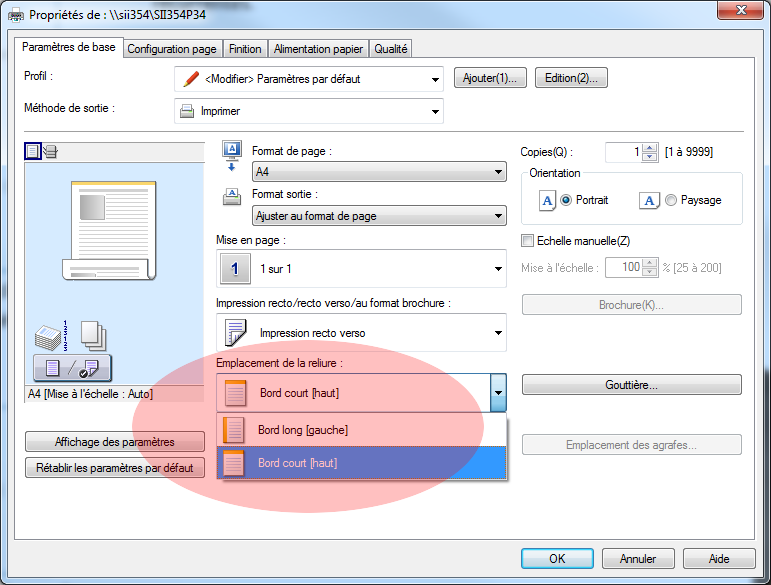The width and height of the screenshot is (771, 585).
Task: Click Rétablir les paramètres par défaut
Action: [x=115, y=467]
